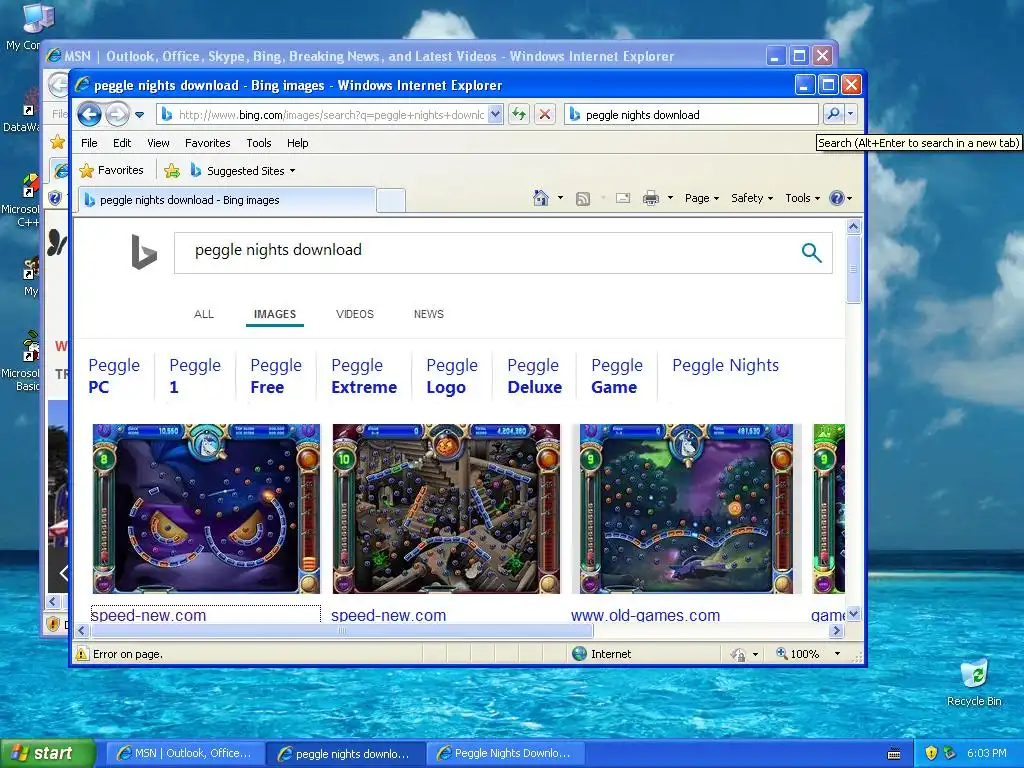Open the zoom level 100% dropdown arrow
This screenshot has width=1024, height=768.
(x=837, y=654)
